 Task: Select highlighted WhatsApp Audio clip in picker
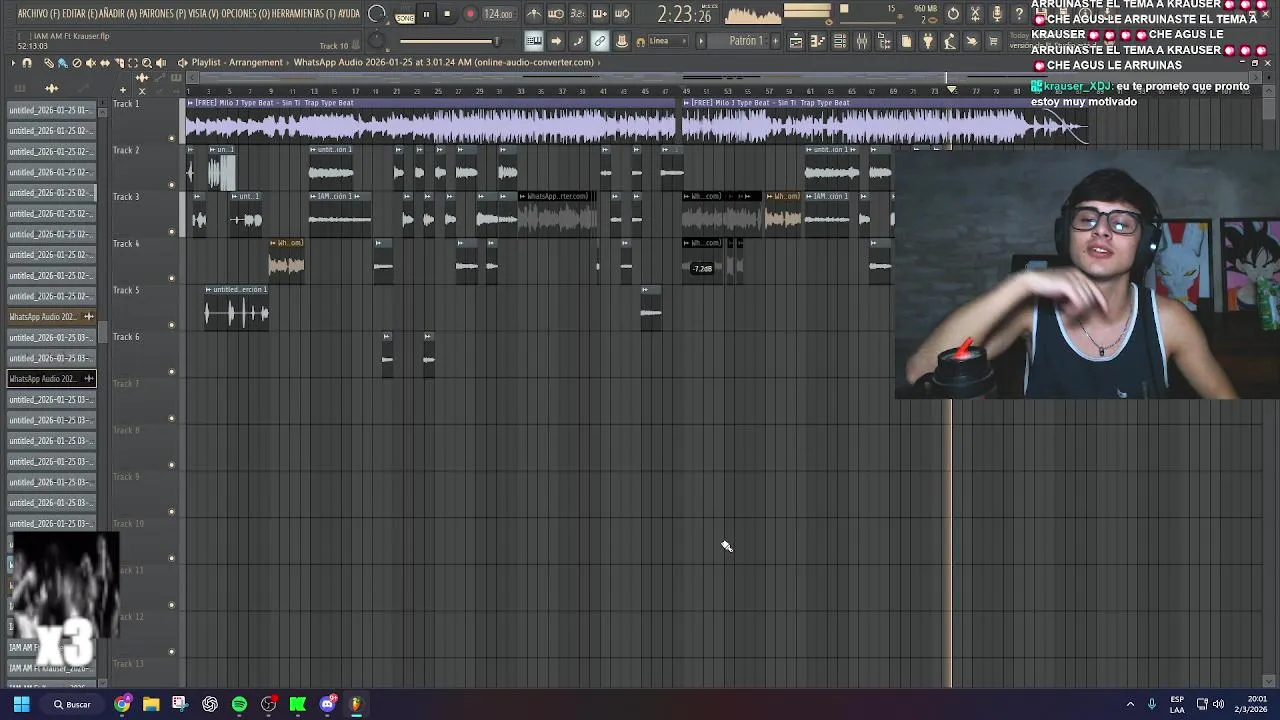(51, 379)
